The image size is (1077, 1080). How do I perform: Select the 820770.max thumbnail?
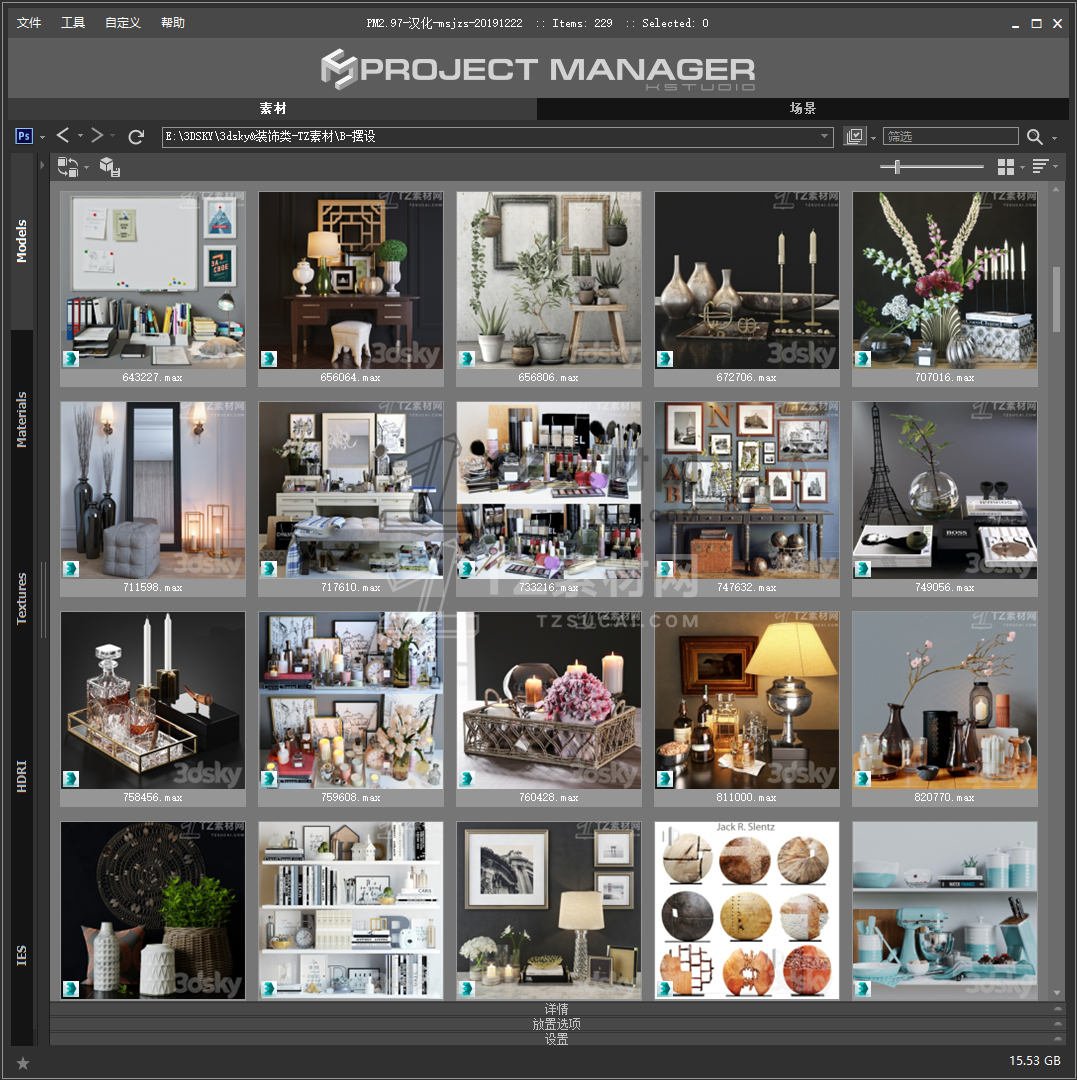tap(945, 709)
